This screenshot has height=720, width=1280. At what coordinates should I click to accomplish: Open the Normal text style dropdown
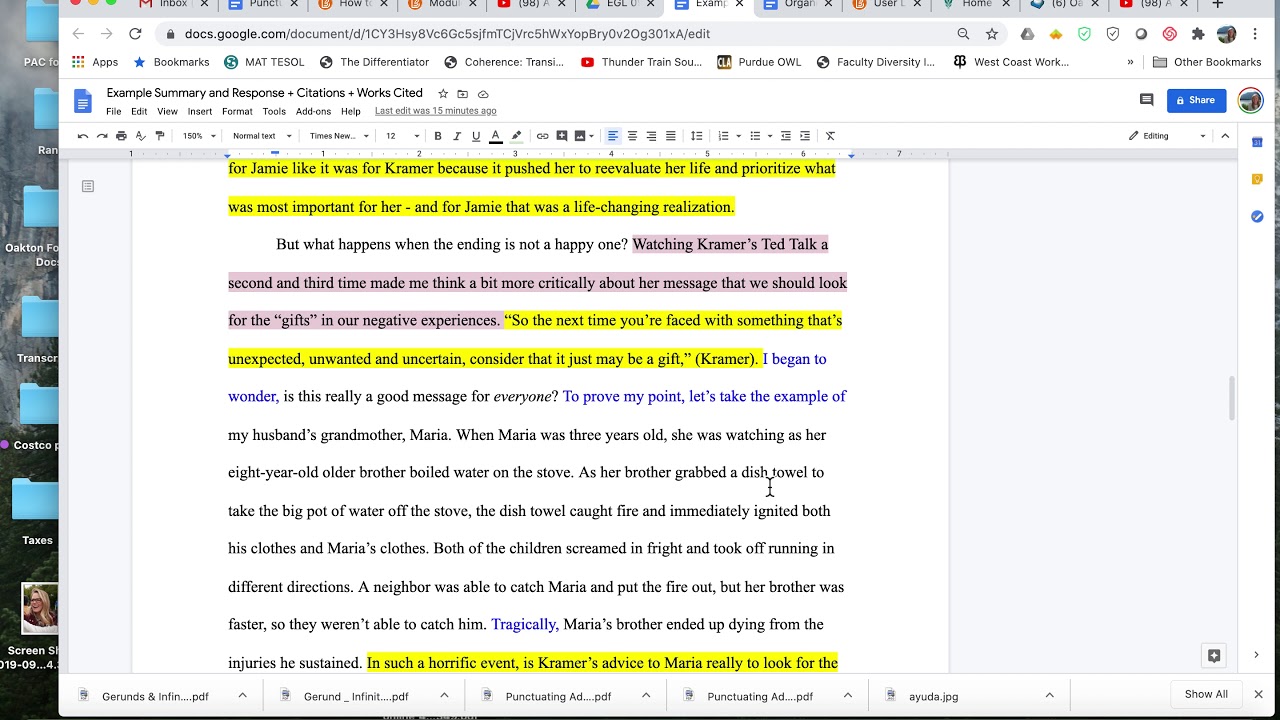click(262, 136)
